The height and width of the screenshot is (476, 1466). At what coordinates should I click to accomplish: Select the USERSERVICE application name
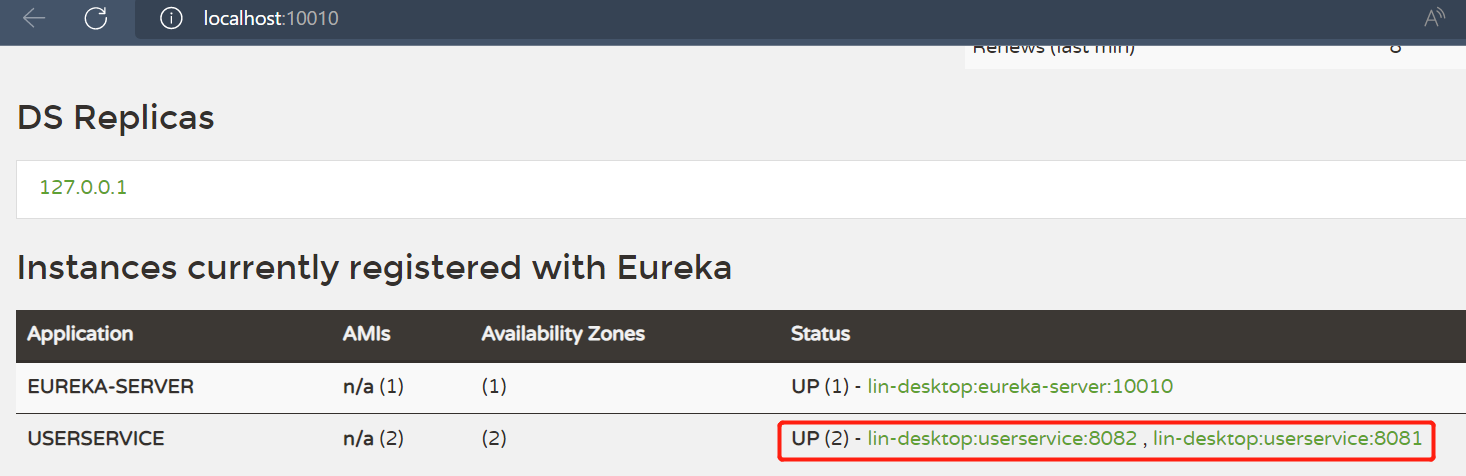pos(96,438)
